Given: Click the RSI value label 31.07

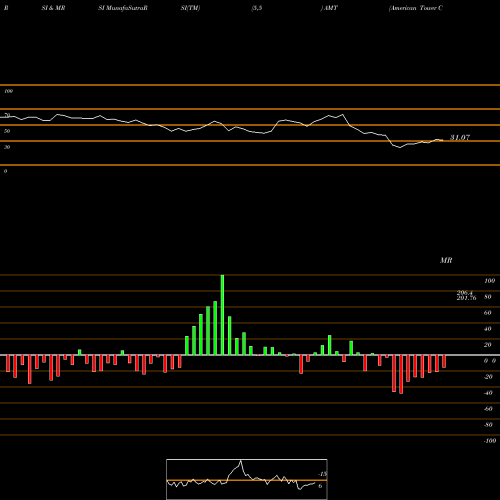Looking at the screenshot, I should click(460, 137).
